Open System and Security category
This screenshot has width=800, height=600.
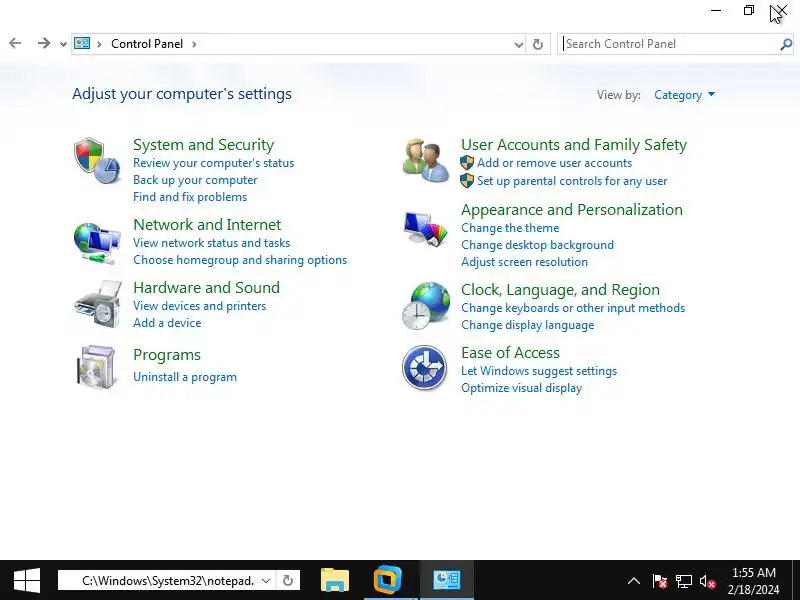pos(204,145)
